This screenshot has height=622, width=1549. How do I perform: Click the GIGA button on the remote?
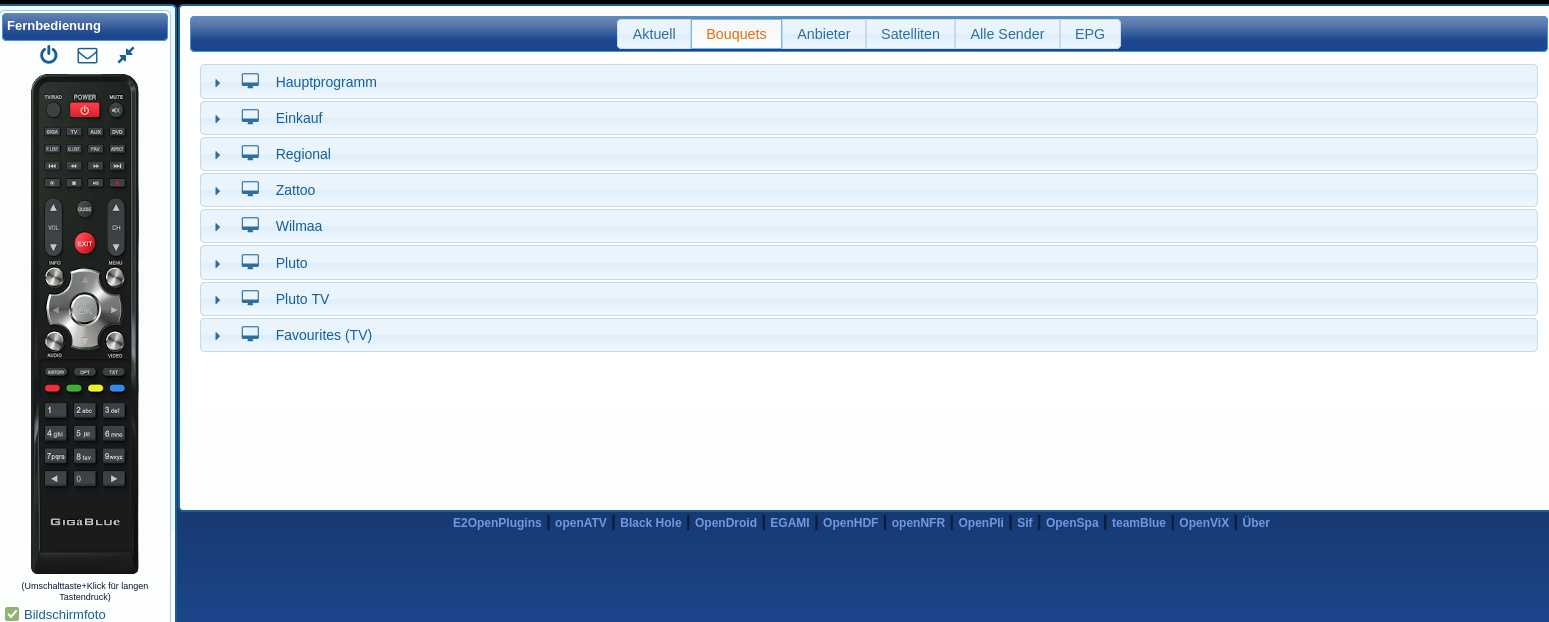coord(52,132)
